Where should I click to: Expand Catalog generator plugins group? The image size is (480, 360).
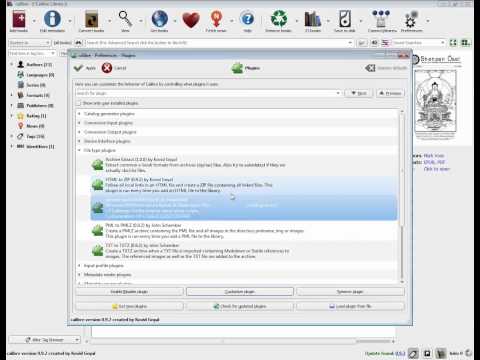coord(80,114)
